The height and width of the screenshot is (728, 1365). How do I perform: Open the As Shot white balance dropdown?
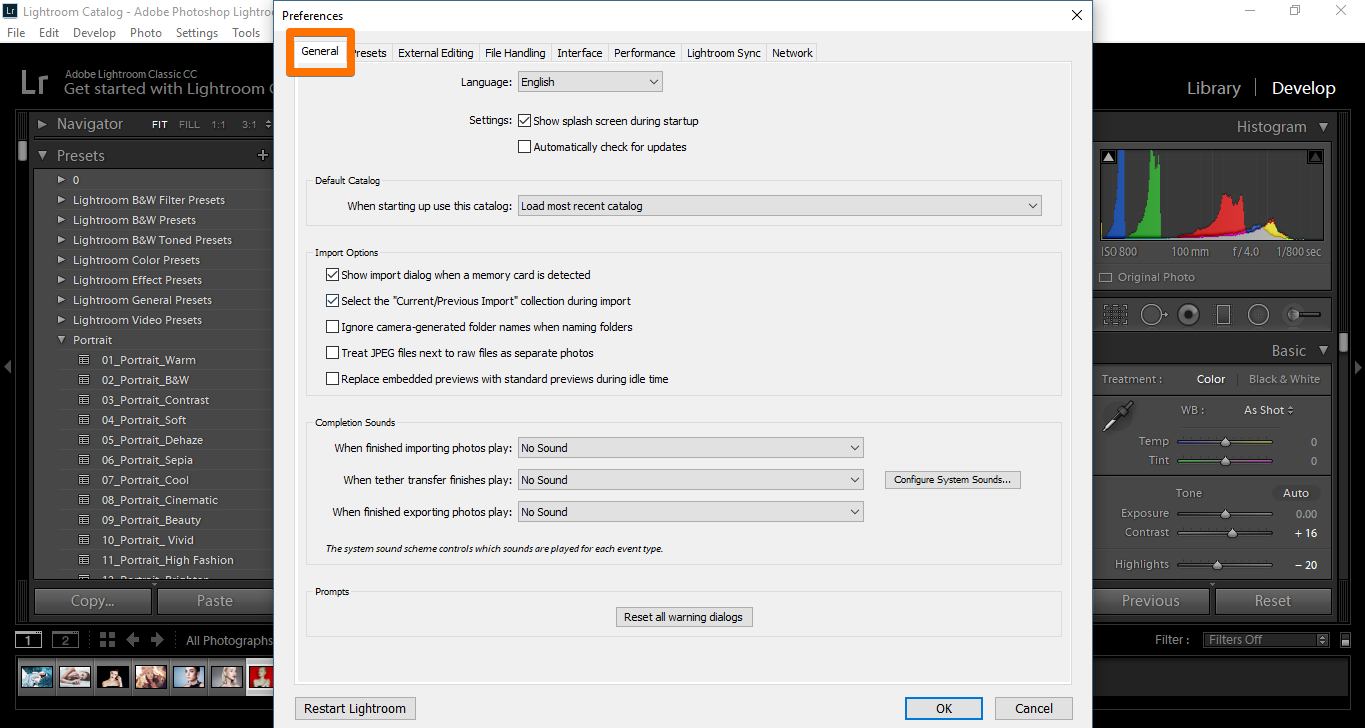1269,410
